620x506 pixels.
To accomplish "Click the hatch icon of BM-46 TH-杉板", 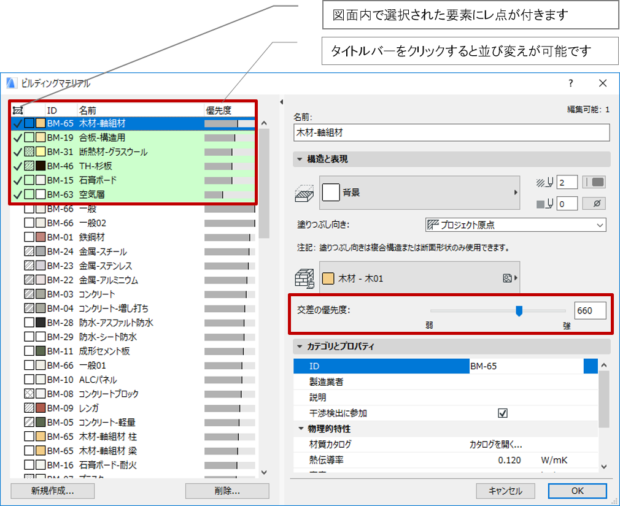I will pos(29,166).
